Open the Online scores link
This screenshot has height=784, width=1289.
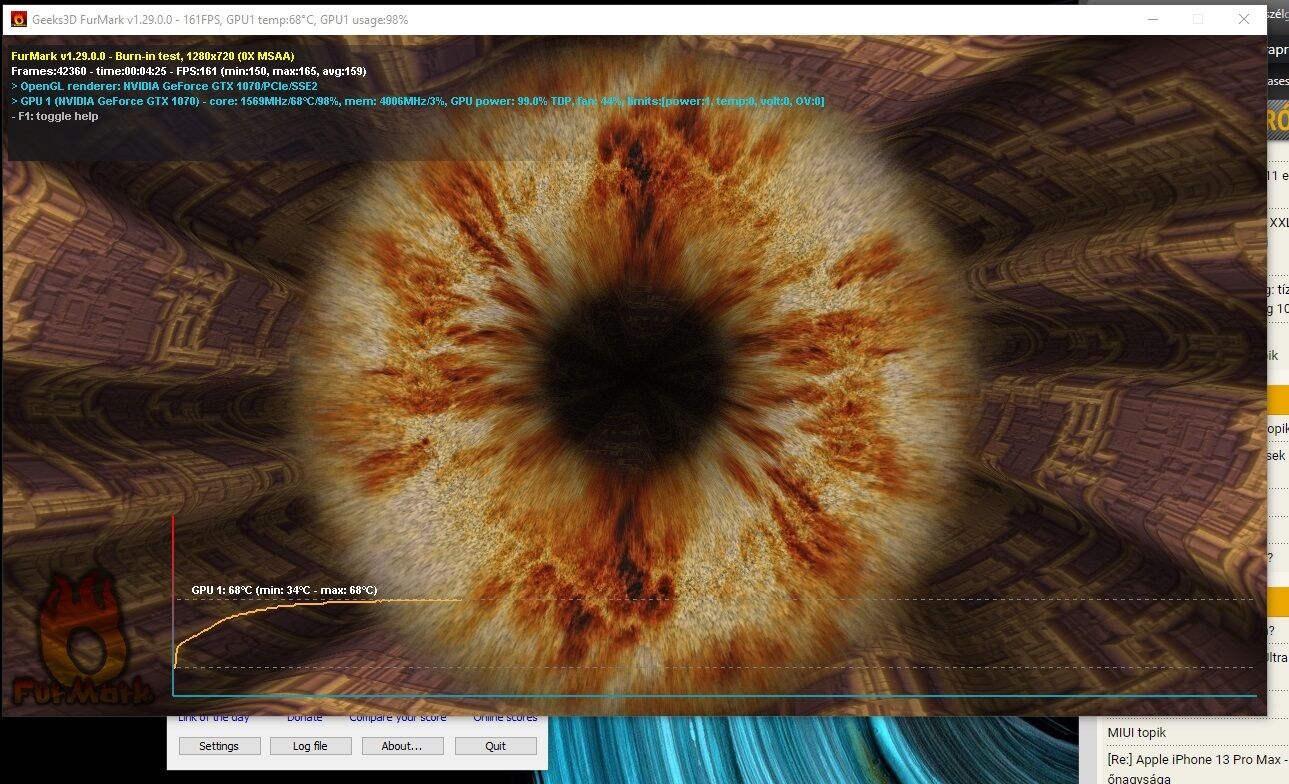[505, 718]
